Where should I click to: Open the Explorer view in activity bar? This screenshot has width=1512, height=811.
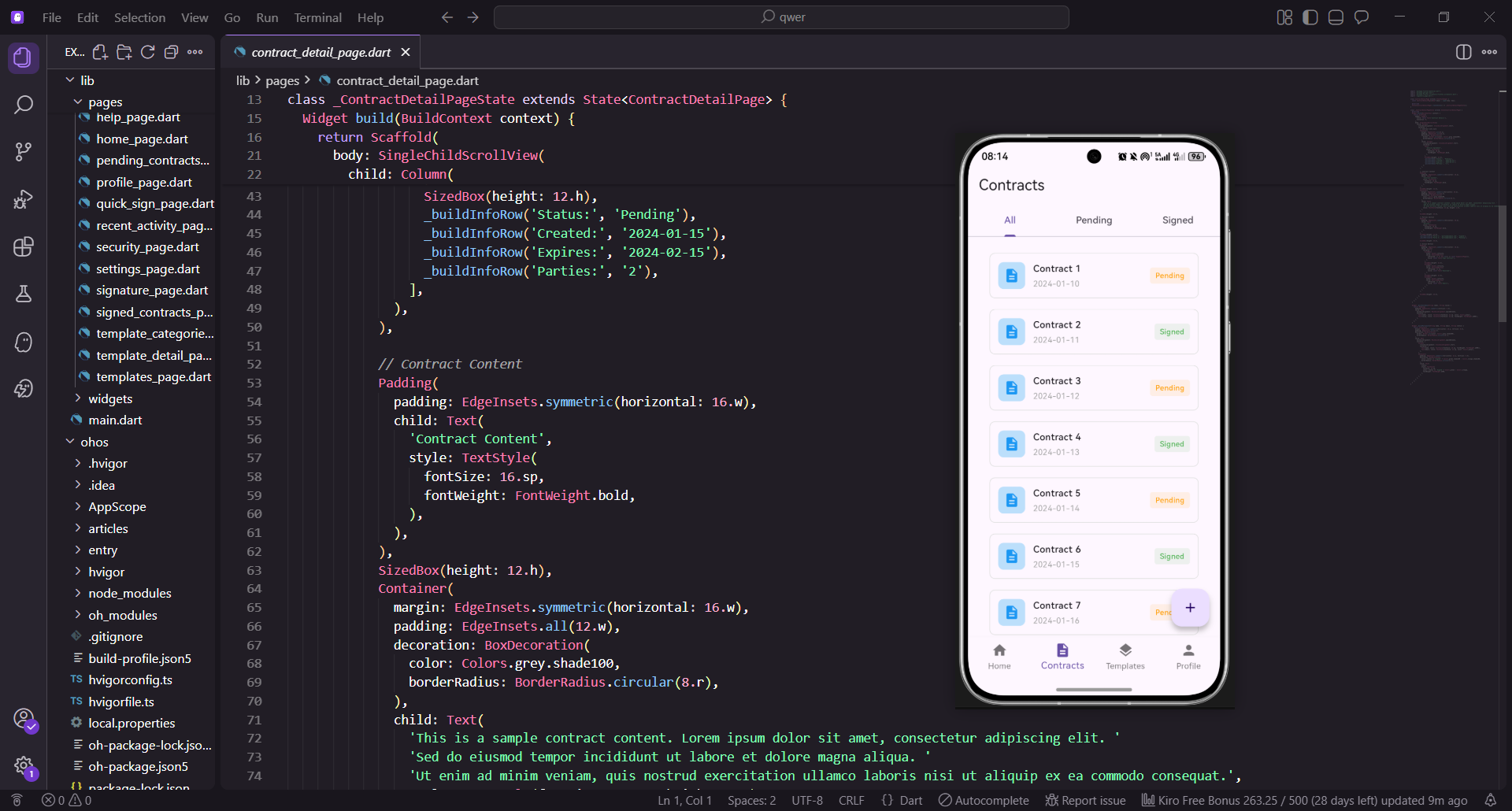(x=23, y=57)
